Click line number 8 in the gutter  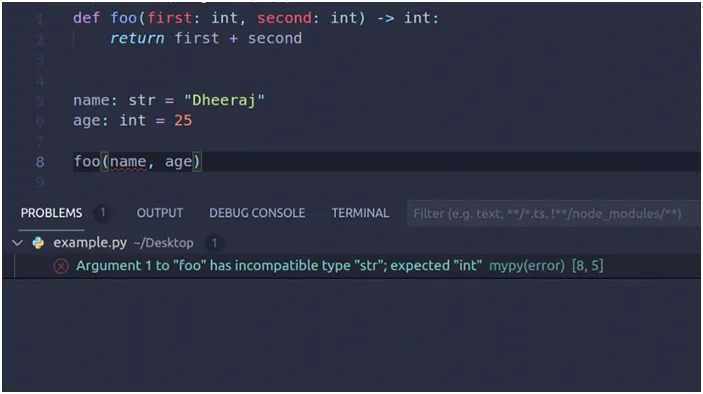tap(40, 162)
